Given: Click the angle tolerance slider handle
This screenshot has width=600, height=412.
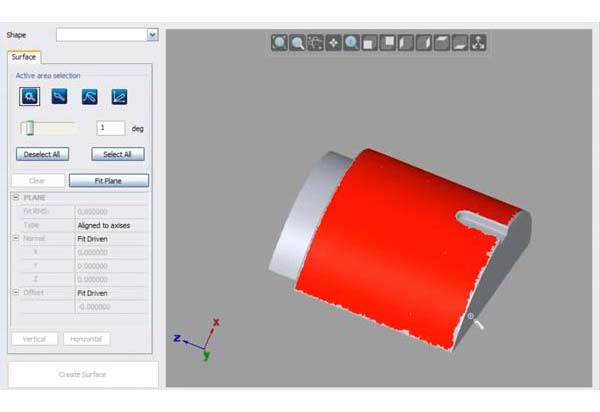Looking at the screenshot, I should pos(29,128).
